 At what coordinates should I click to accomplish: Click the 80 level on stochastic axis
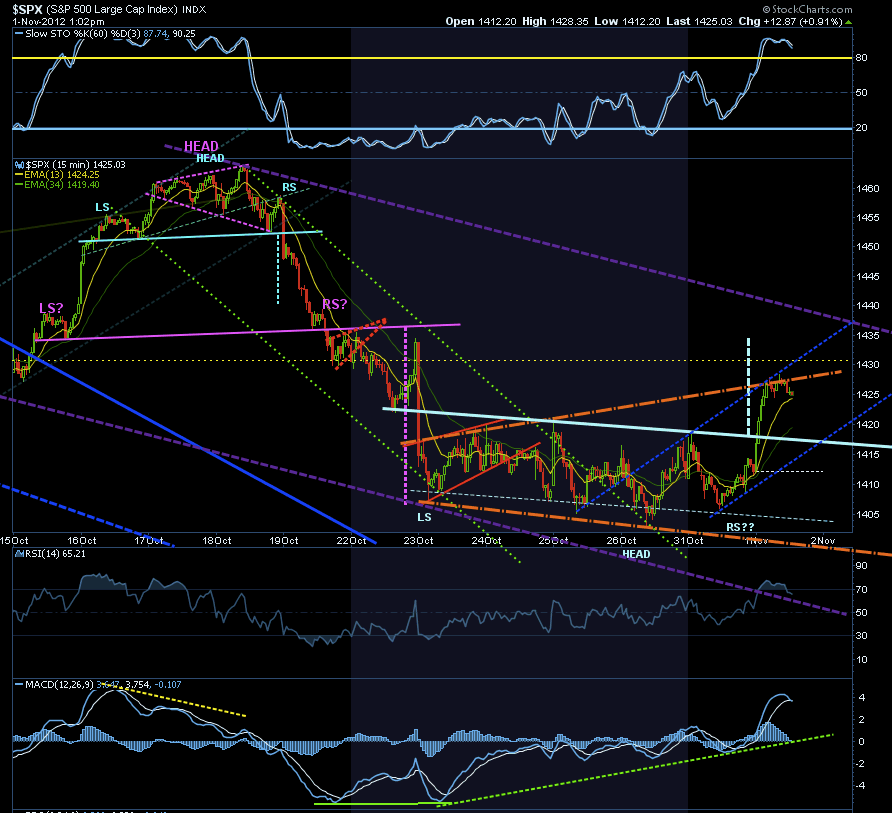[861, 57]
